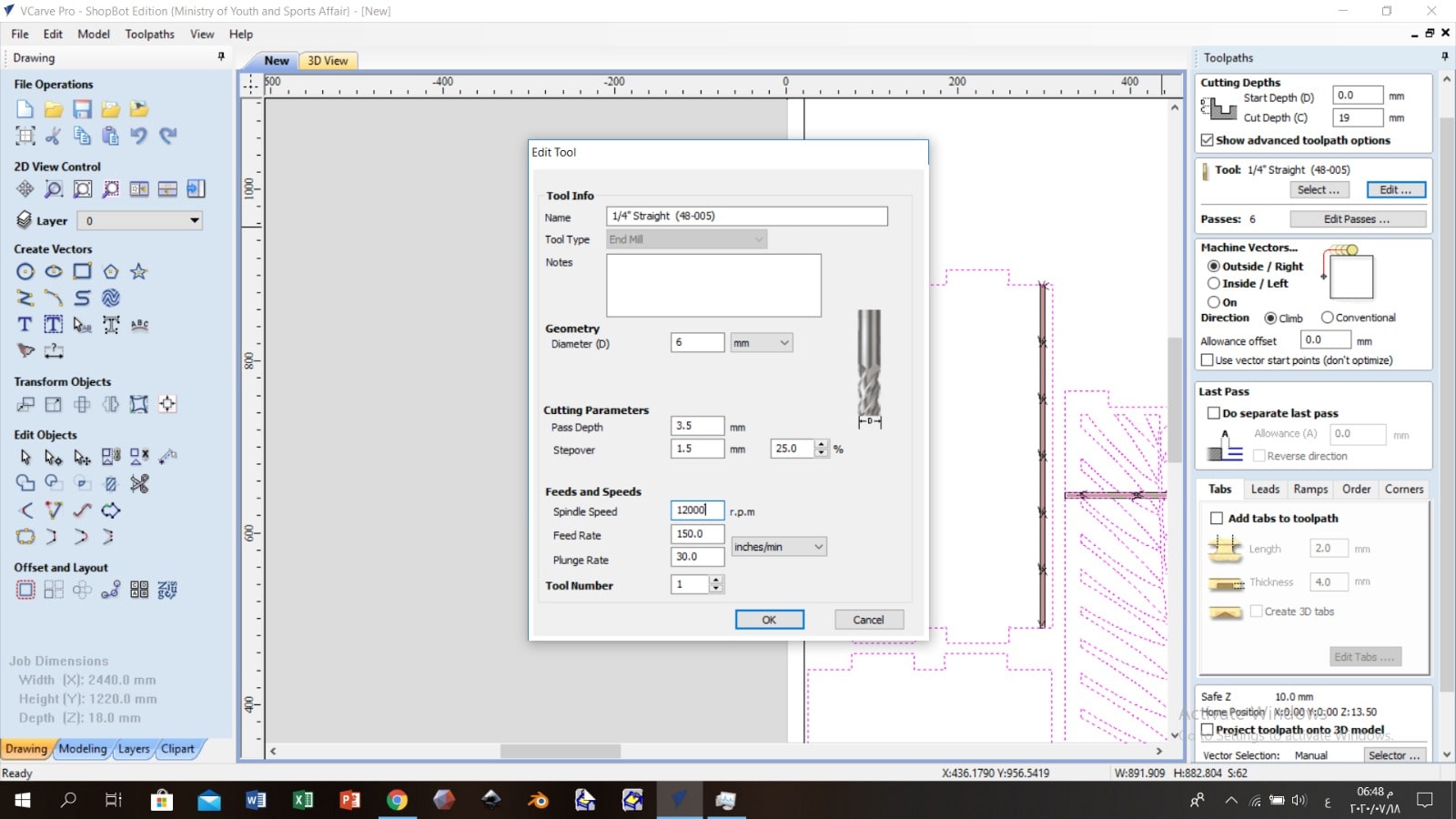
Task: Choose the Draw Rectangle tool
Action: tap(82, 271)
